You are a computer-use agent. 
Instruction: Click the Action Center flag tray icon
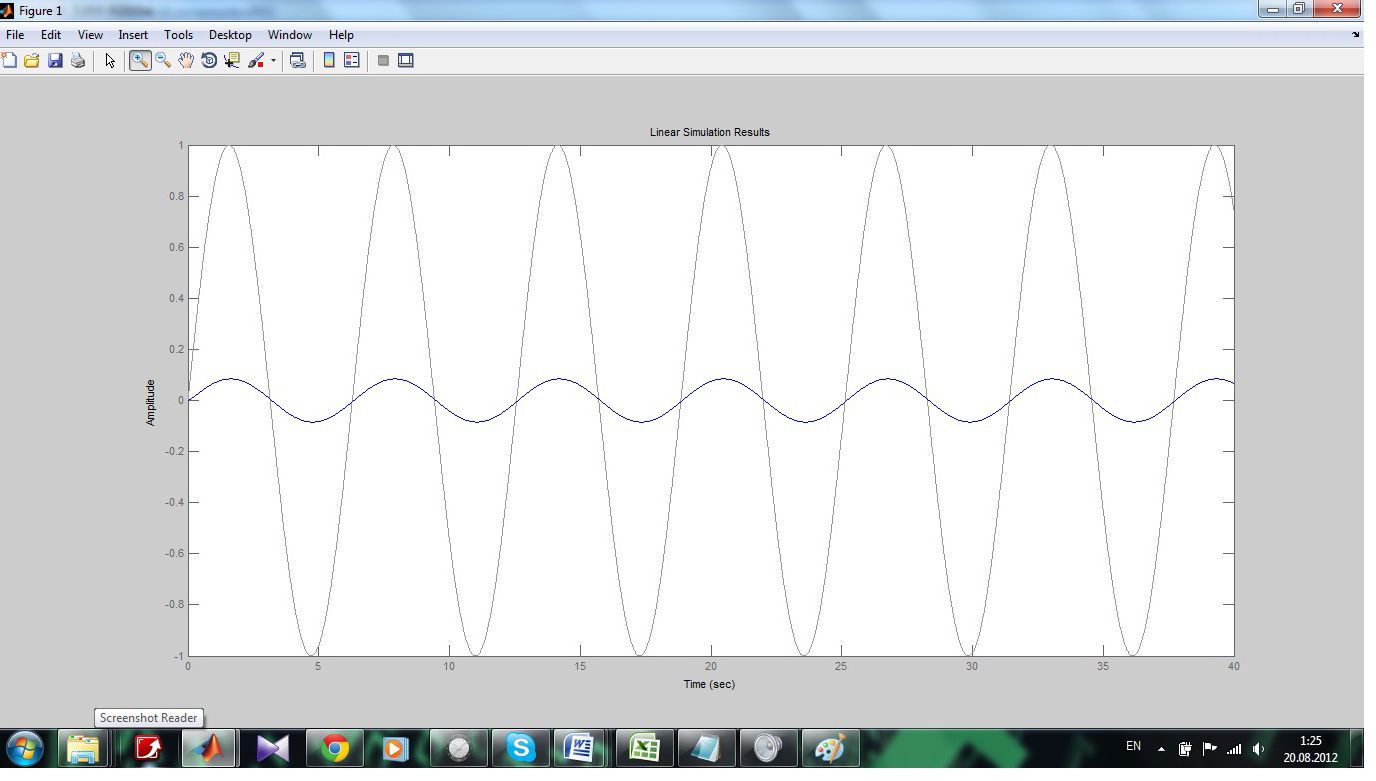pyautogui.click(x=1209, y=748)
